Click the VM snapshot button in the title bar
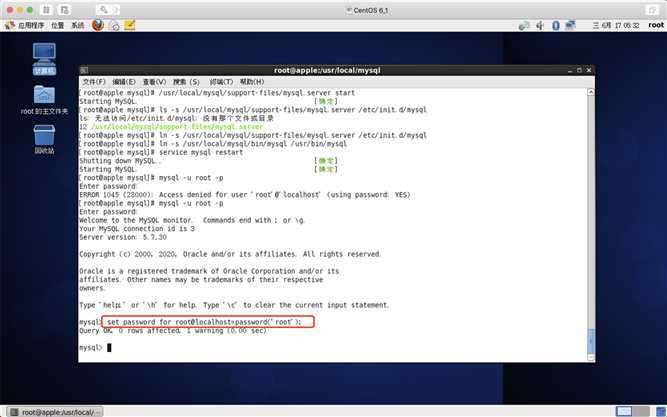The width and height of the screenshot is (667, 417). tap(64, 10)
